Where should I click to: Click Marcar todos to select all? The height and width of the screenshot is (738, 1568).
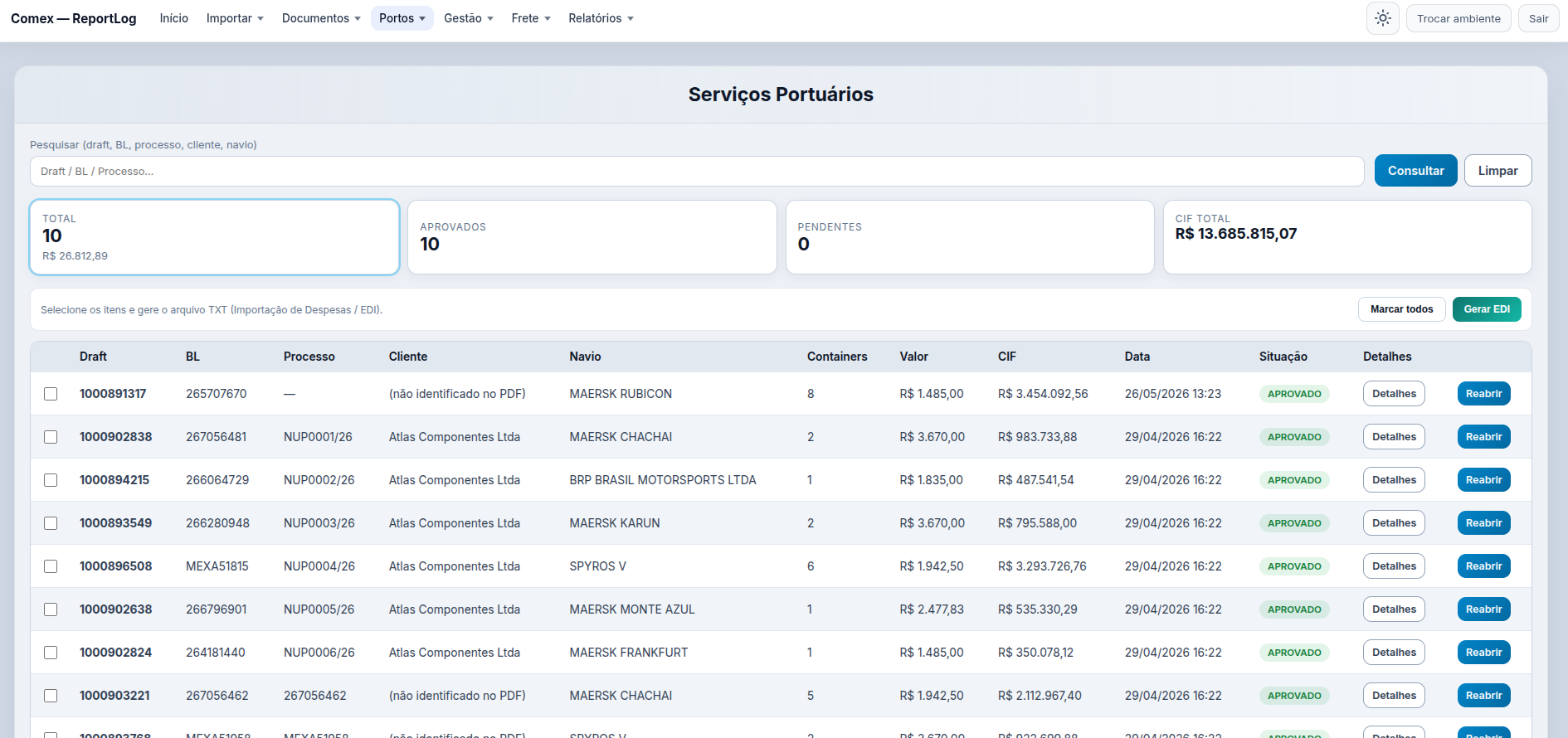pos(1401,309)
